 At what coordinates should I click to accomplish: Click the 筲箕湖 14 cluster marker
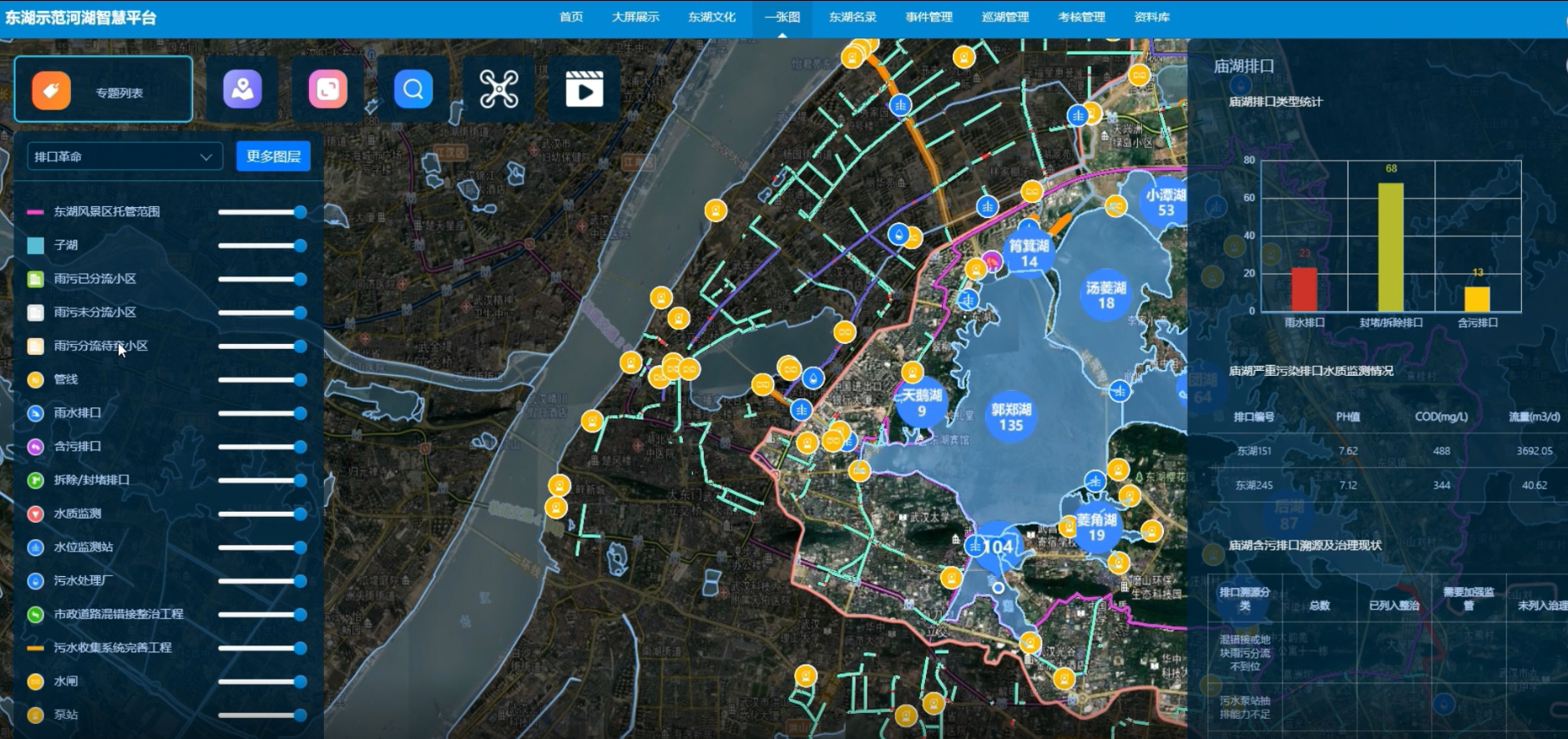[x=1029, y=253]
